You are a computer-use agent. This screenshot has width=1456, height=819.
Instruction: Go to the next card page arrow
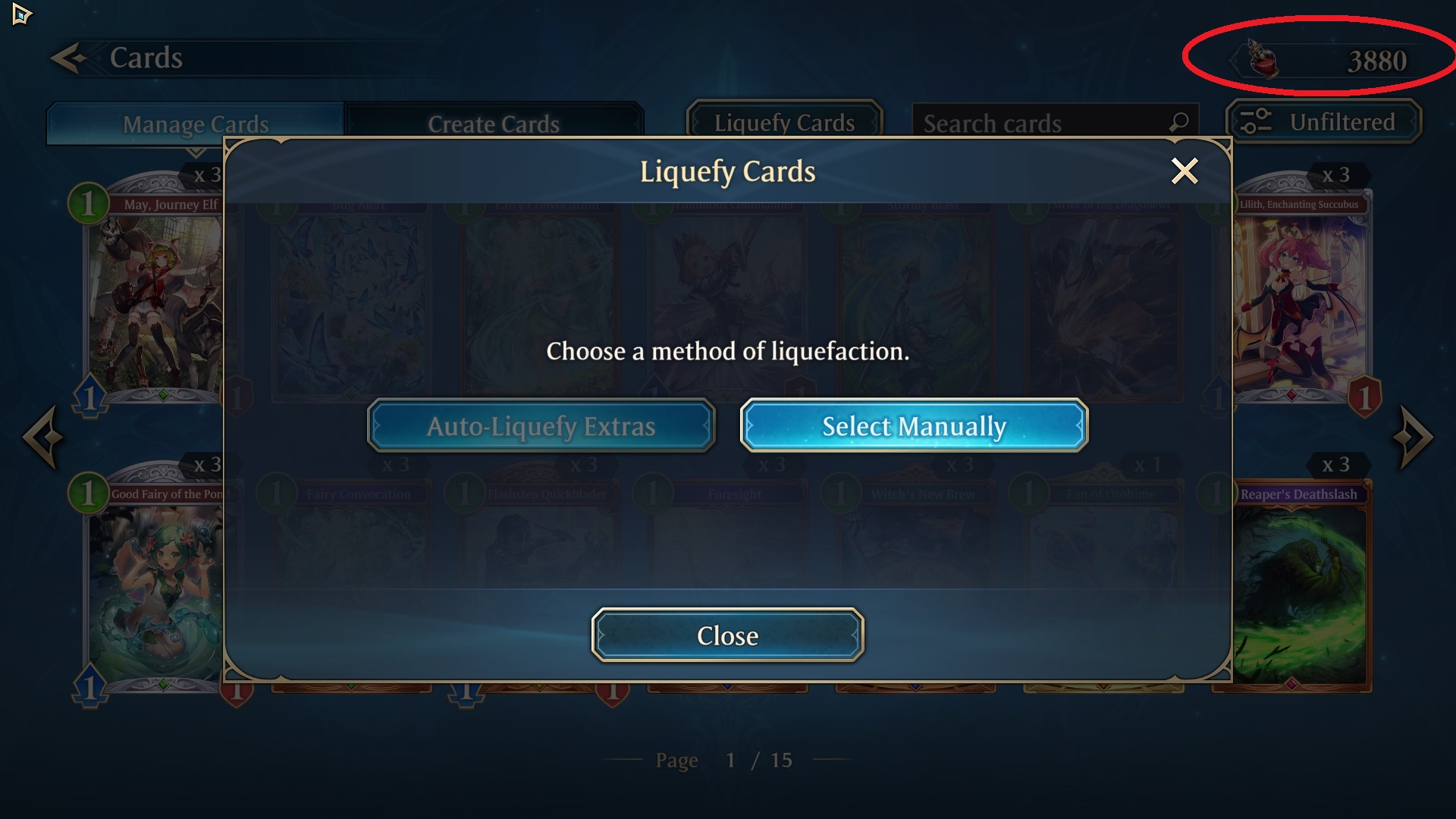[x=1414, y=437]
